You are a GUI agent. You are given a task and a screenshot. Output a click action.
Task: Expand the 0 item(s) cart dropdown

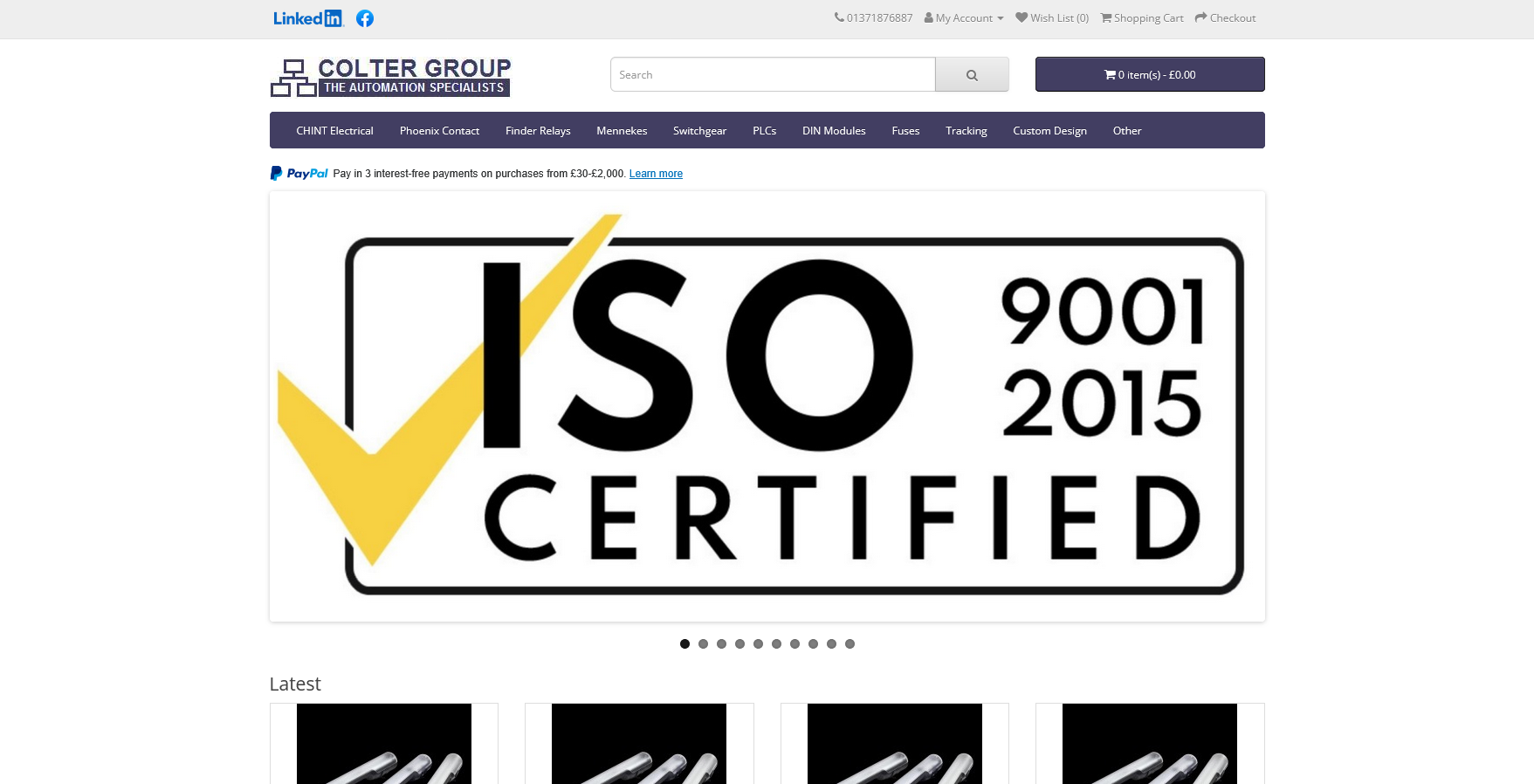tap(1149, 75)
